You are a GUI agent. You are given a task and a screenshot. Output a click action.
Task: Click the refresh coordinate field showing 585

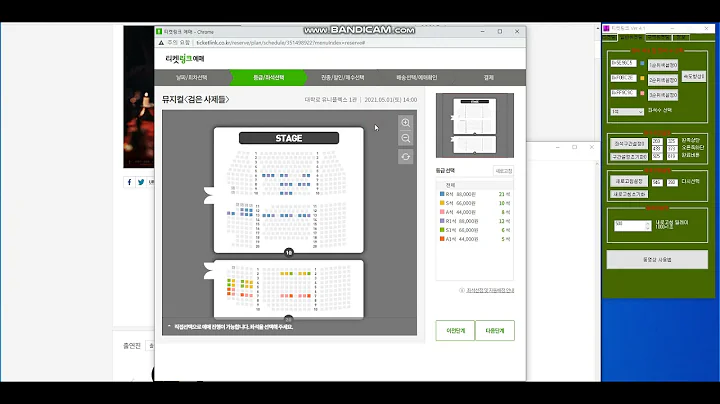(657, 182)
